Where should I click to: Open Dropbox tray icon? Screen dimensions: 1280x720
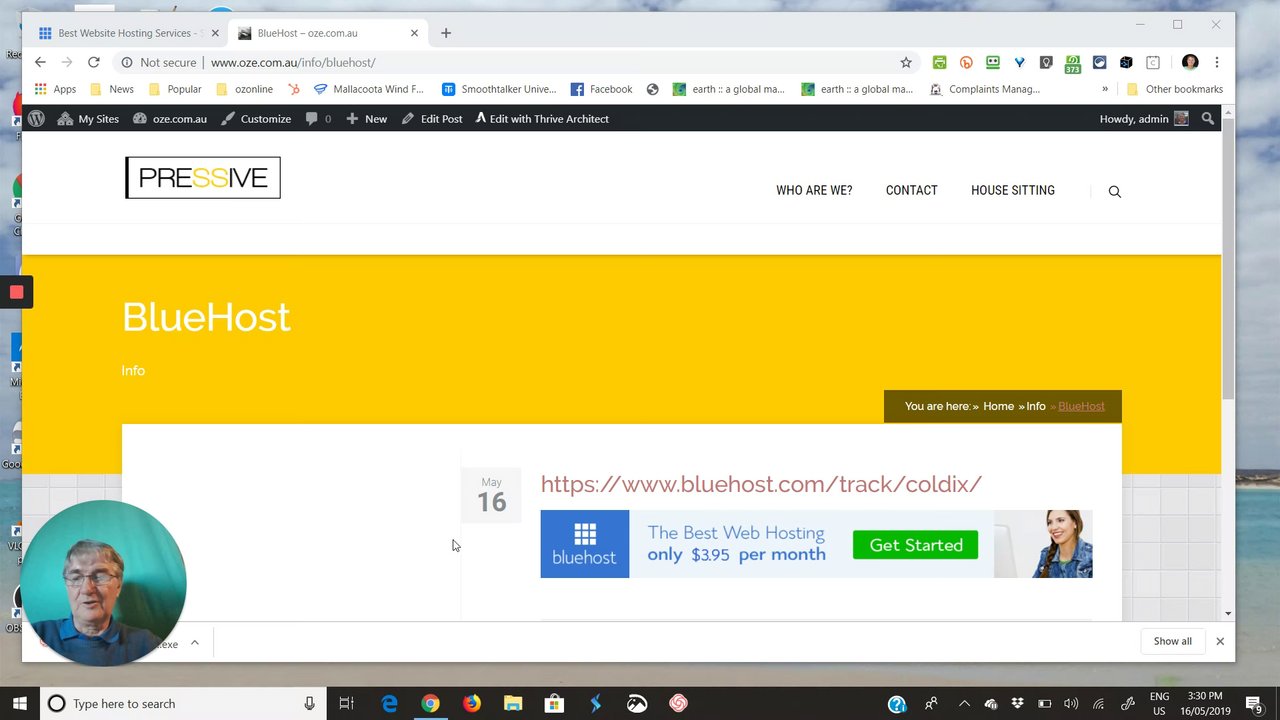coord(1018,703)
